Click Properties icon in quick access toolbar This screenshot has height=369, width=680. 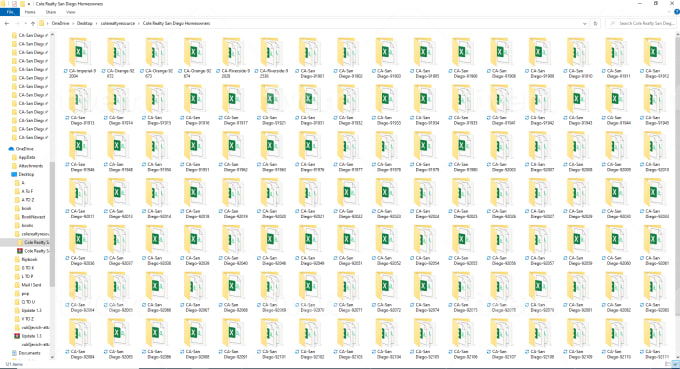click(14, 3)
